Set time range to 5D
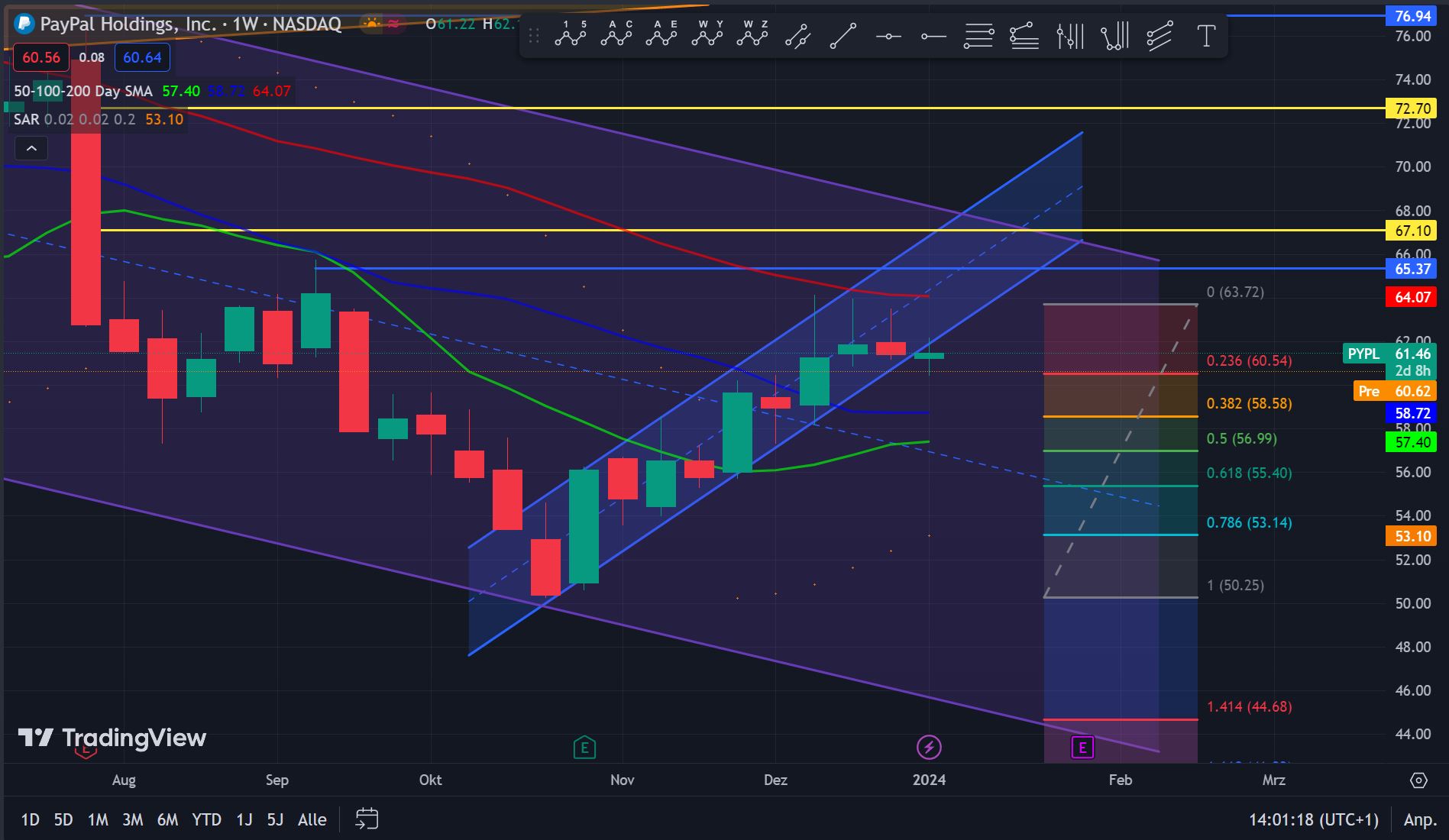The height and width of the screenshot is (840, 1449). (x=63, y=819)
